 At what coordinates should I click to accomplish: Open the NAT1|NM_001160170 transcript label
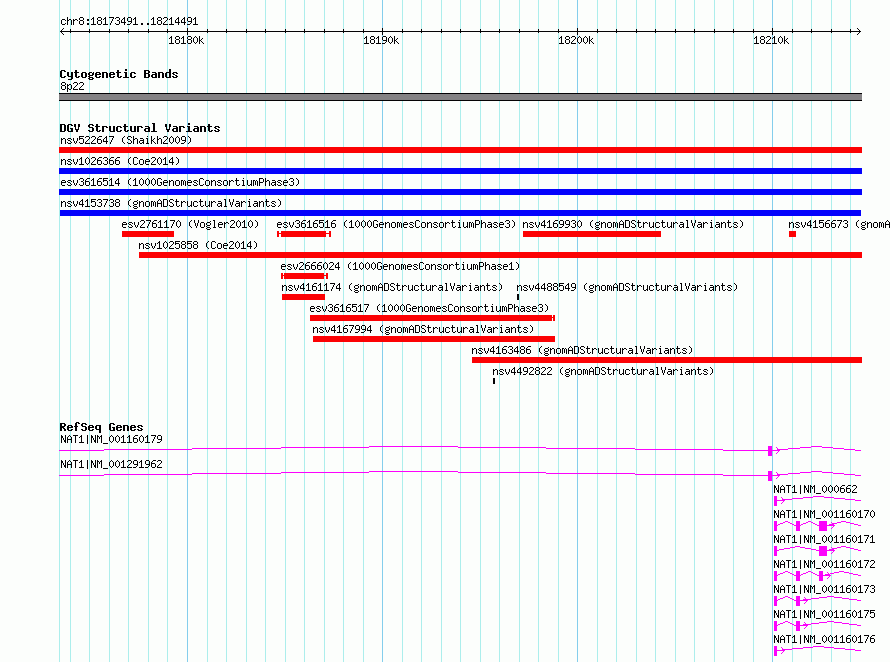coord(824,514)
